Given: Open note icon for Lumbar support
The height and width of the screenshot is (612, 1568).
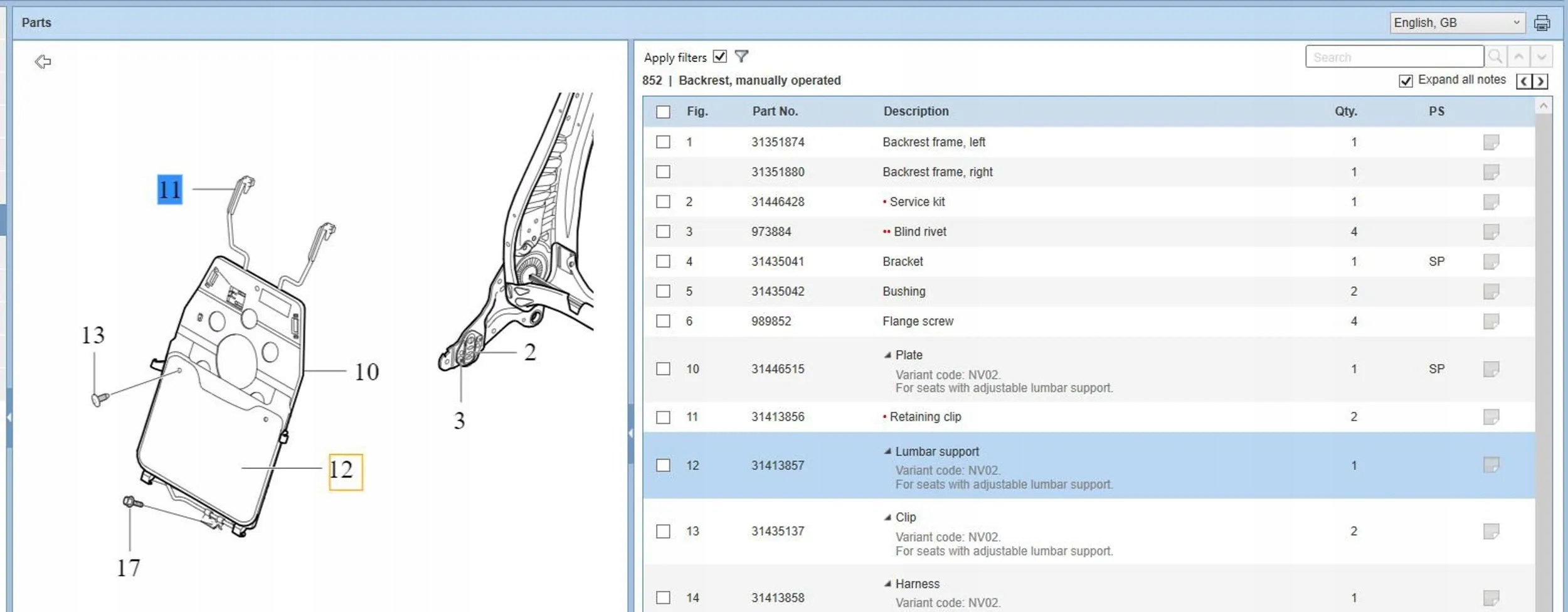Looking at the screenshot, I should pyautogui.click(x=1491, y=465).
